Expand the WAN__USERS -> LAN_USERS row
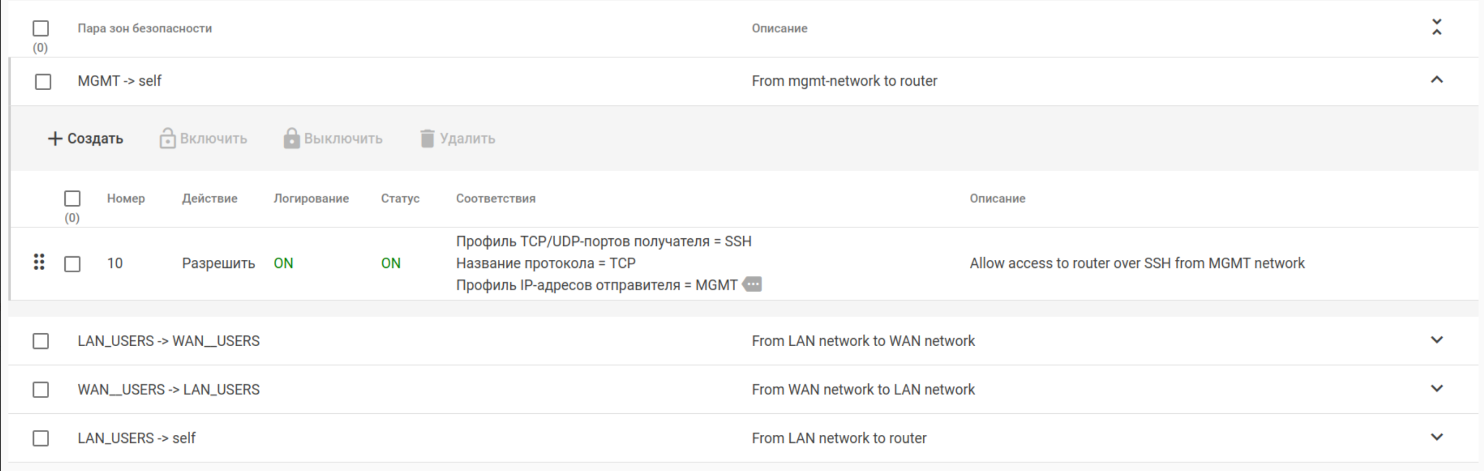This screenshot has width=1484, height=471. (1437, 388)
